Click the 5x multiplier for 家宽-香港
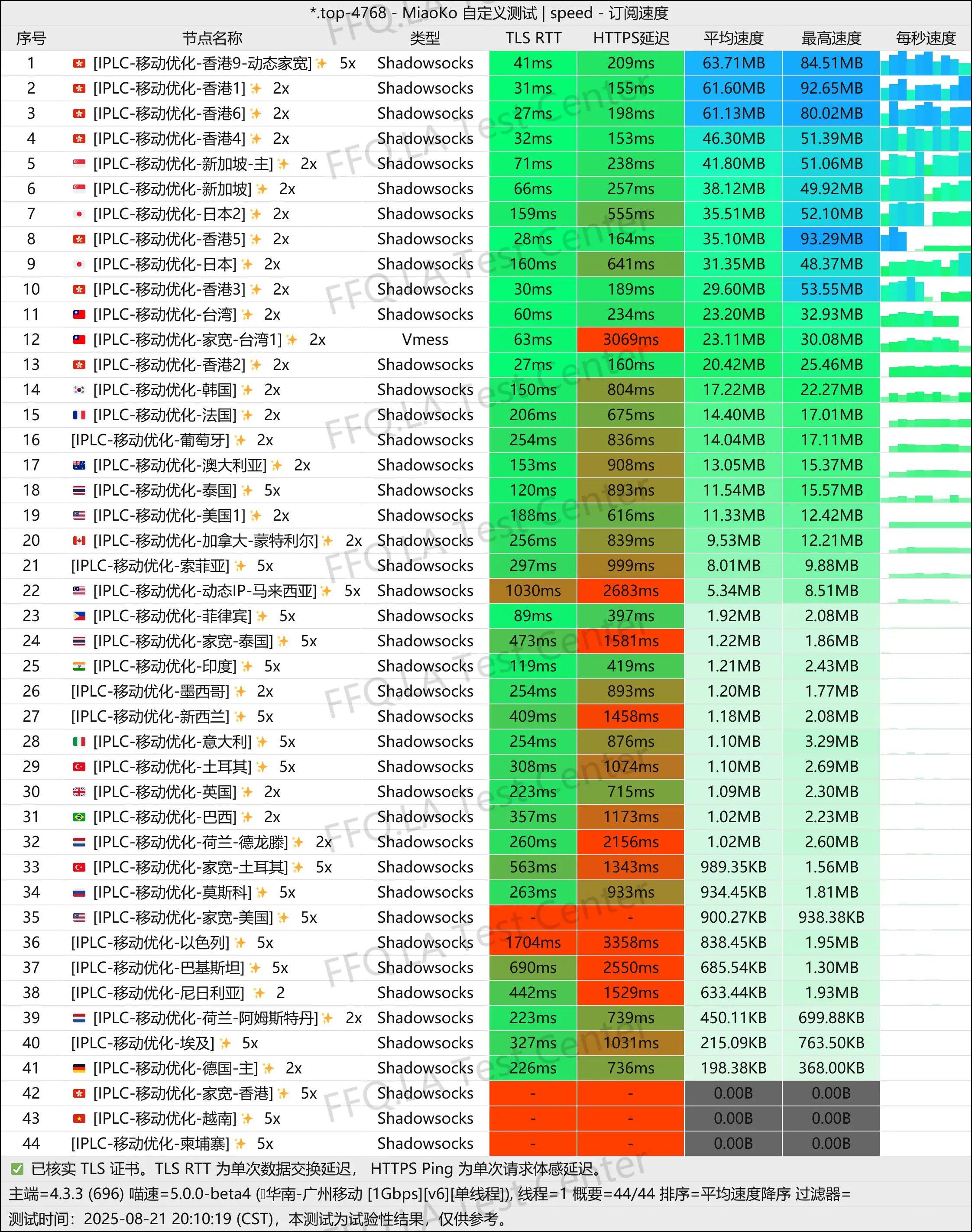This screenshot has width=972, height=1232. coord(309,1093)
